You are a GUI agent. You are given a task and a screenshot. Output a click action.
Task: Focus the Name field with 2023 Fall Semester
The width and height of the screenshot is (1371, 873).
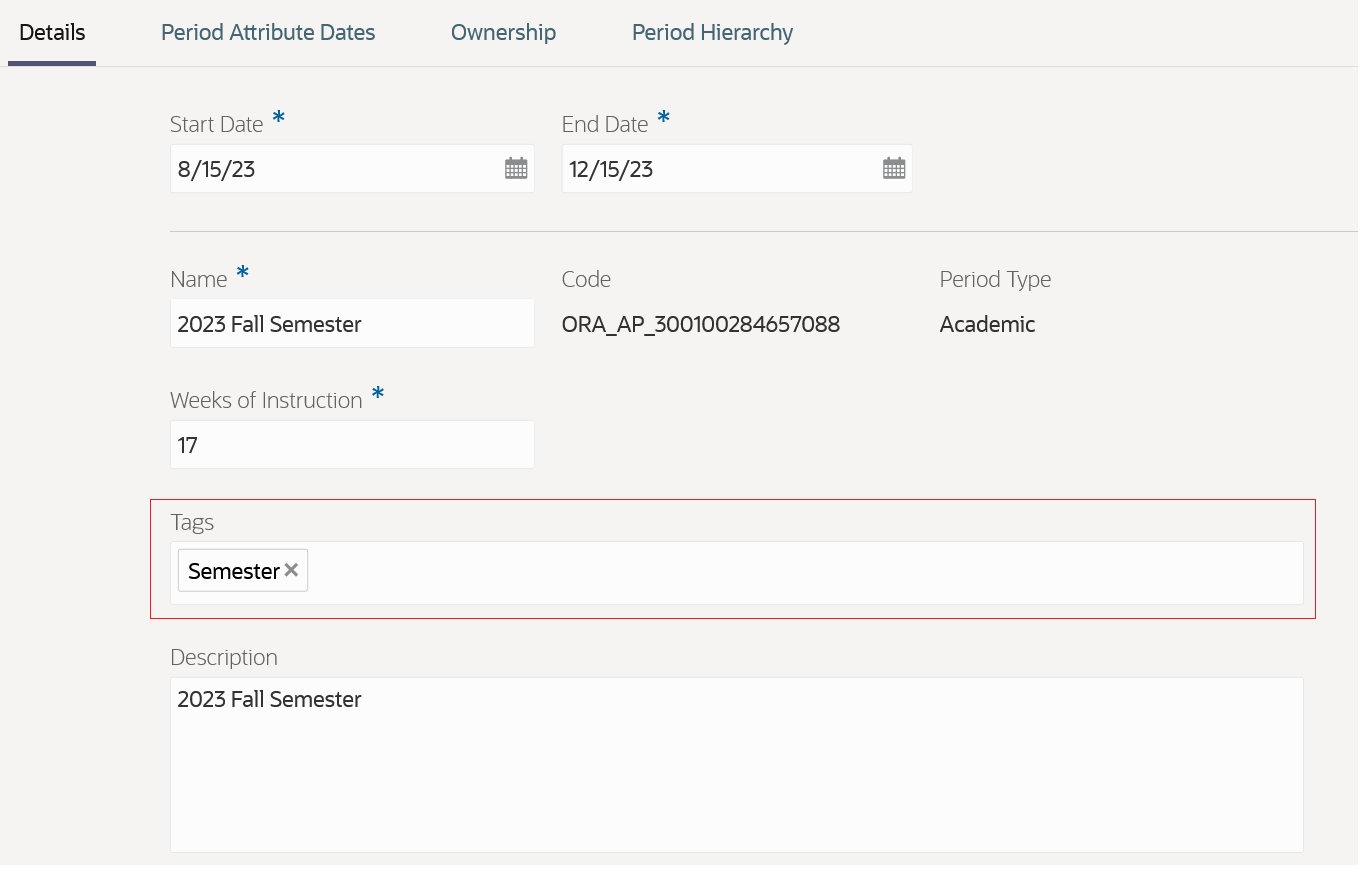(x=351, y=324)
